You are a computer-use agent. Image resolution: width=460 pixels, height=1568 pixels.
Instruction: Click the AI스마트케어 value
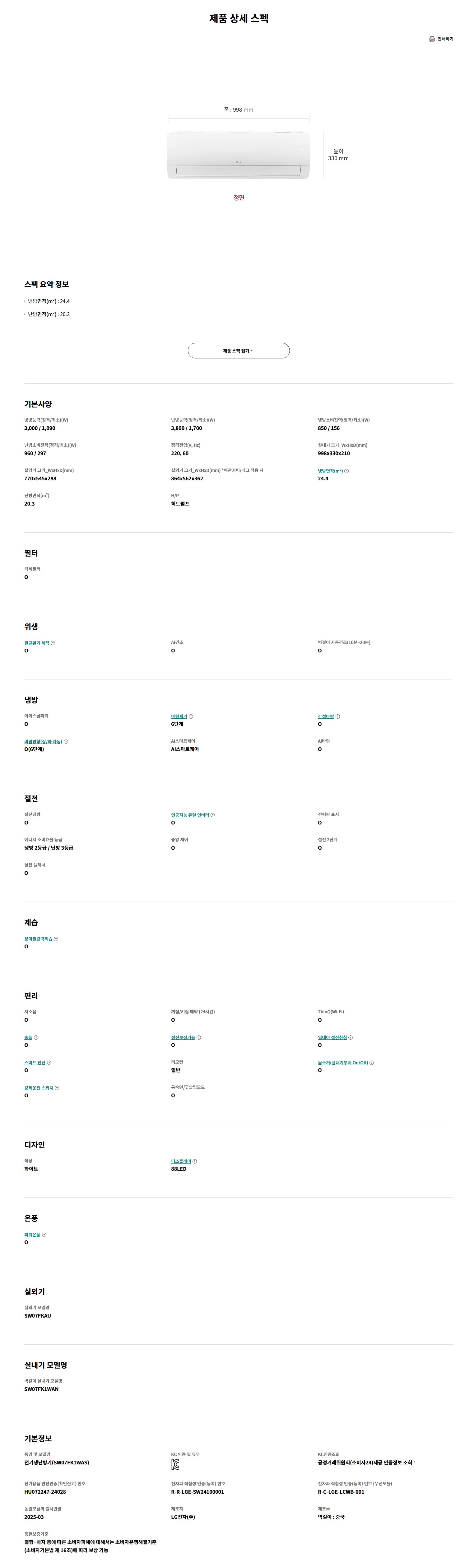[185, 749]
